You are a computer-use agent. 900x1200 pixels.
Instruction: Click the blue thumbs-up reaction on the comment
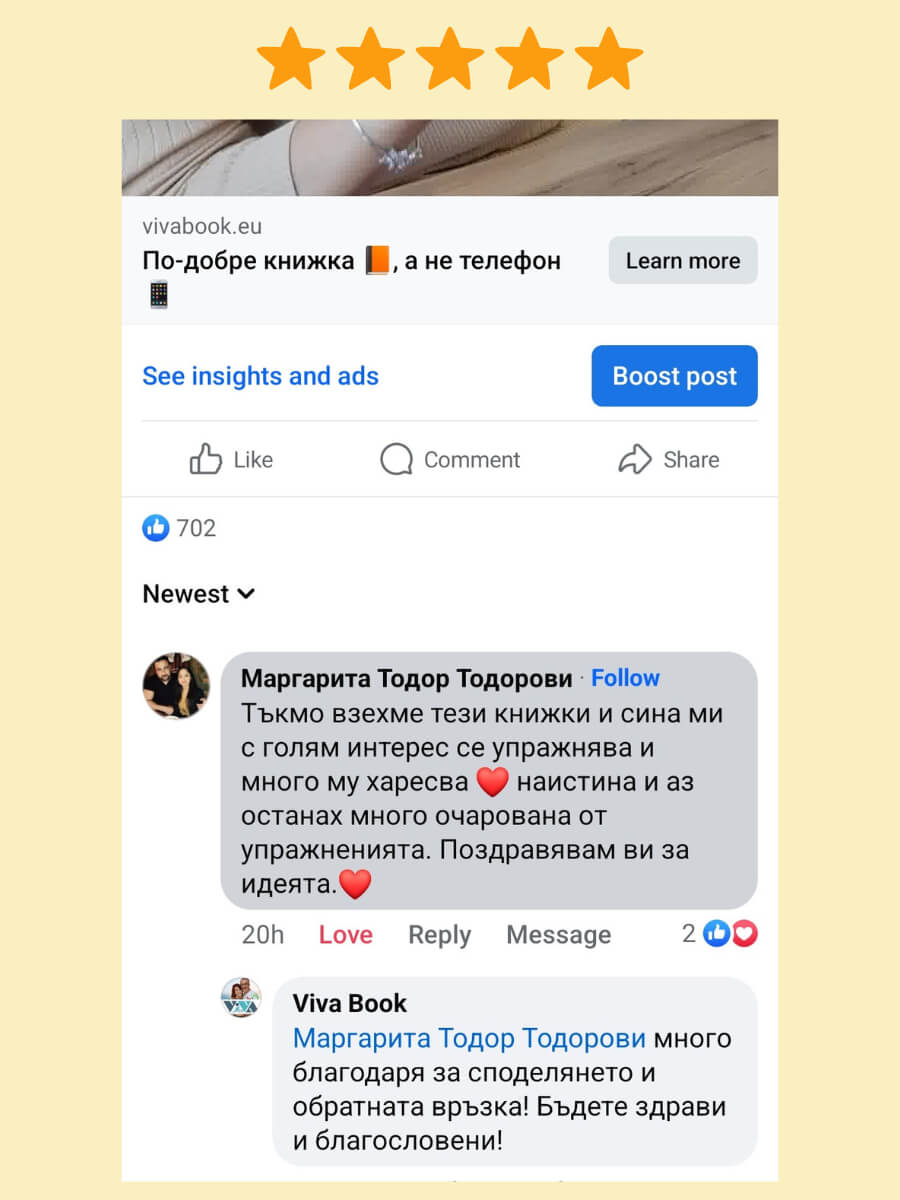point(716,934)
